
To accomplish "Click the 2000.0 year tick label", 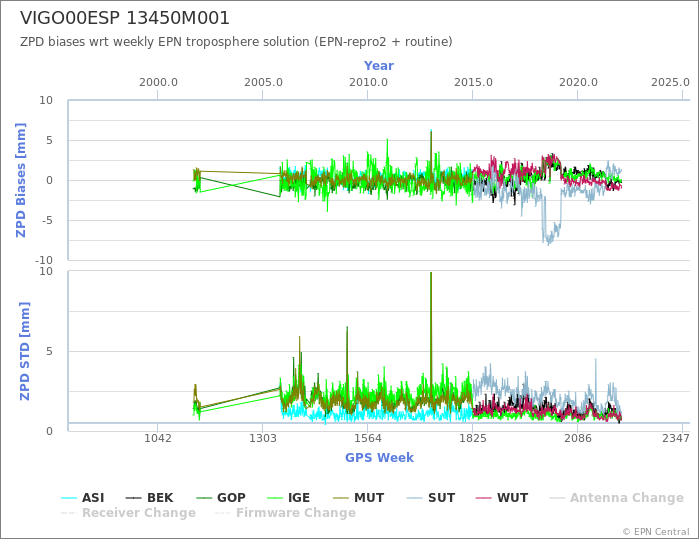I will pos(158,83).
